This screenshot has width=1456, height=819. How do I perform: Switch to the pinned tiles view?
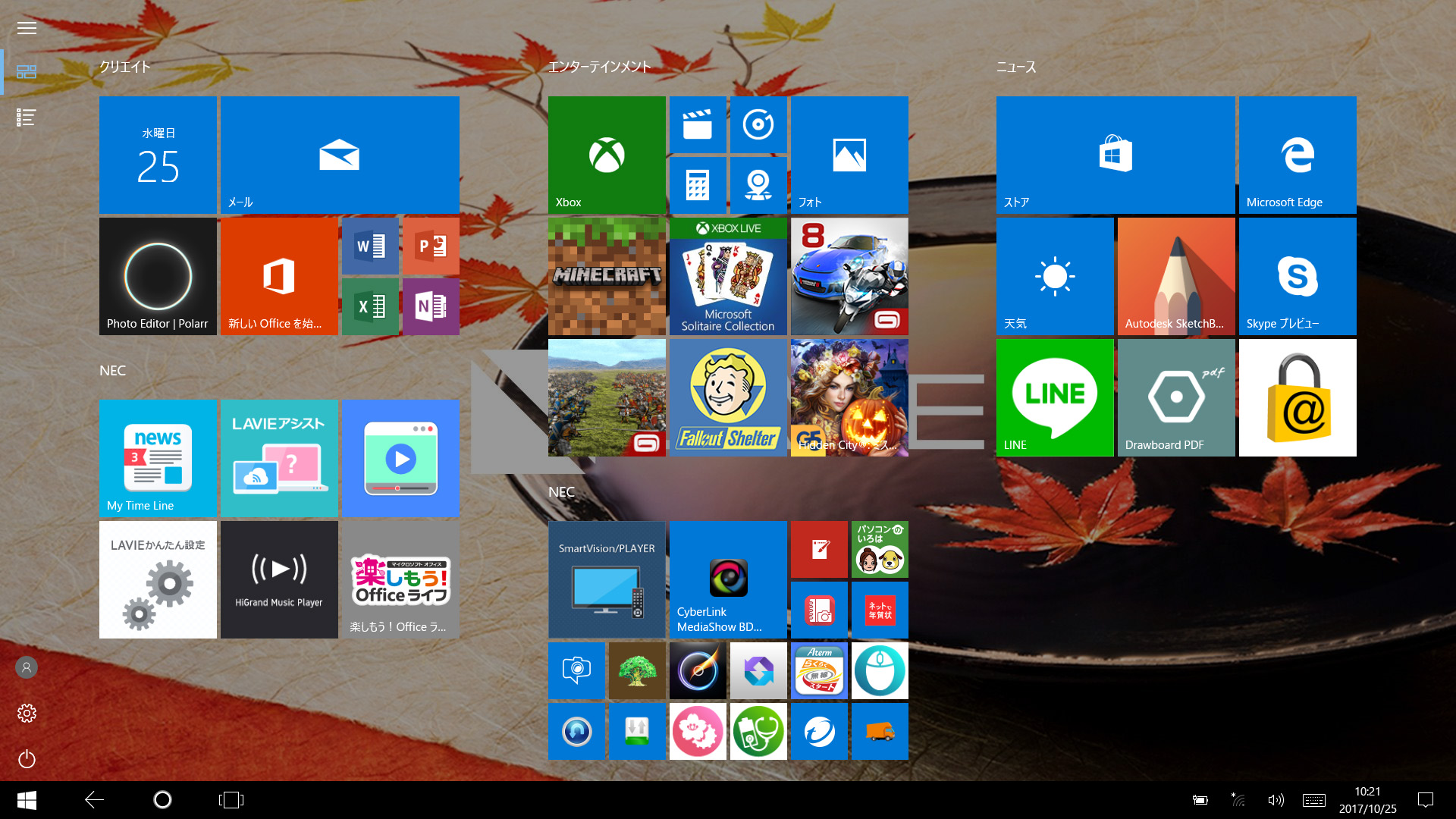click(27, 72)
